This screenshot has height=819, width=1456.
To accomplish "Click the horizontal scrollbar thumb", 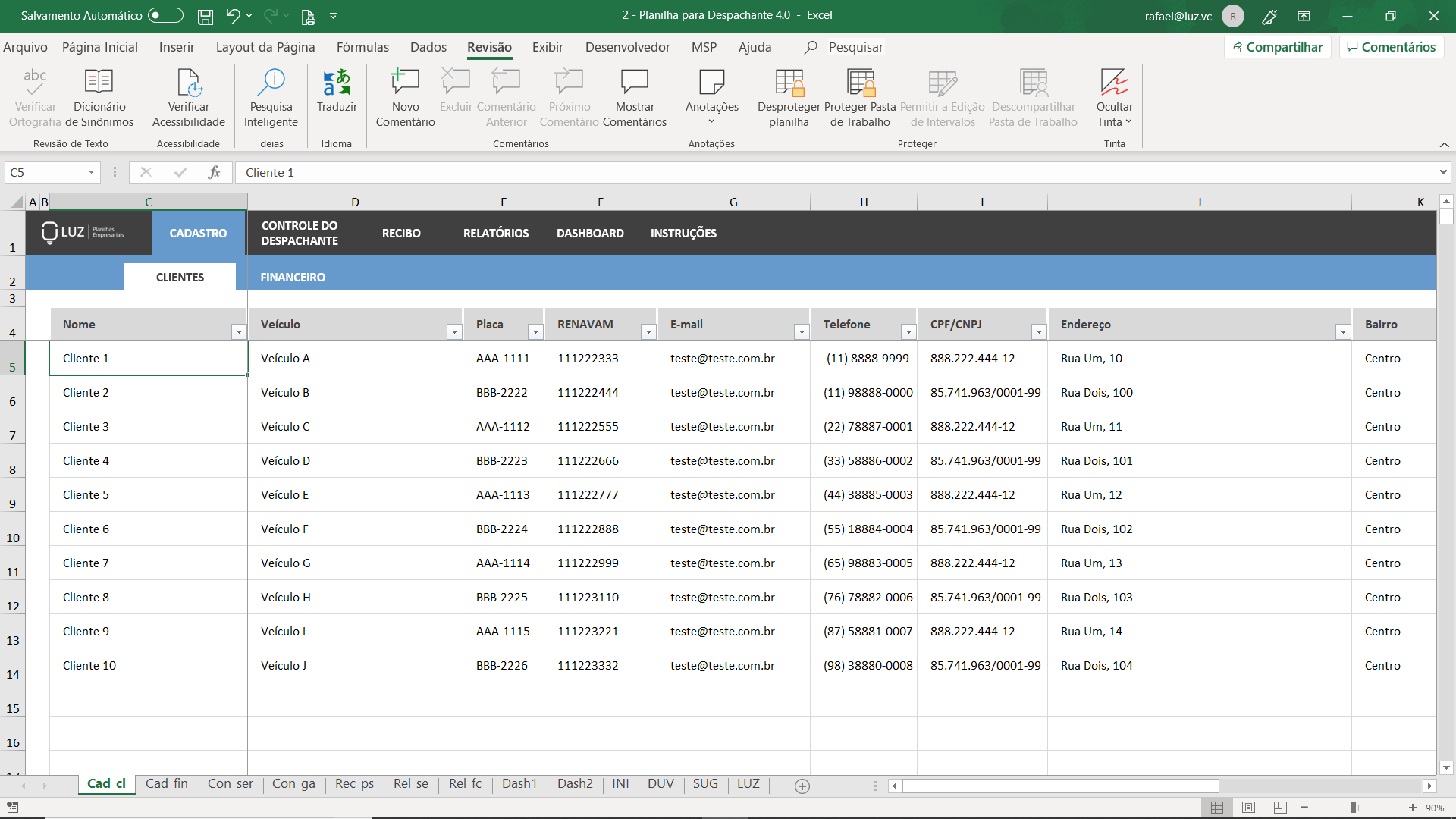I will [x=1060, y=786].
